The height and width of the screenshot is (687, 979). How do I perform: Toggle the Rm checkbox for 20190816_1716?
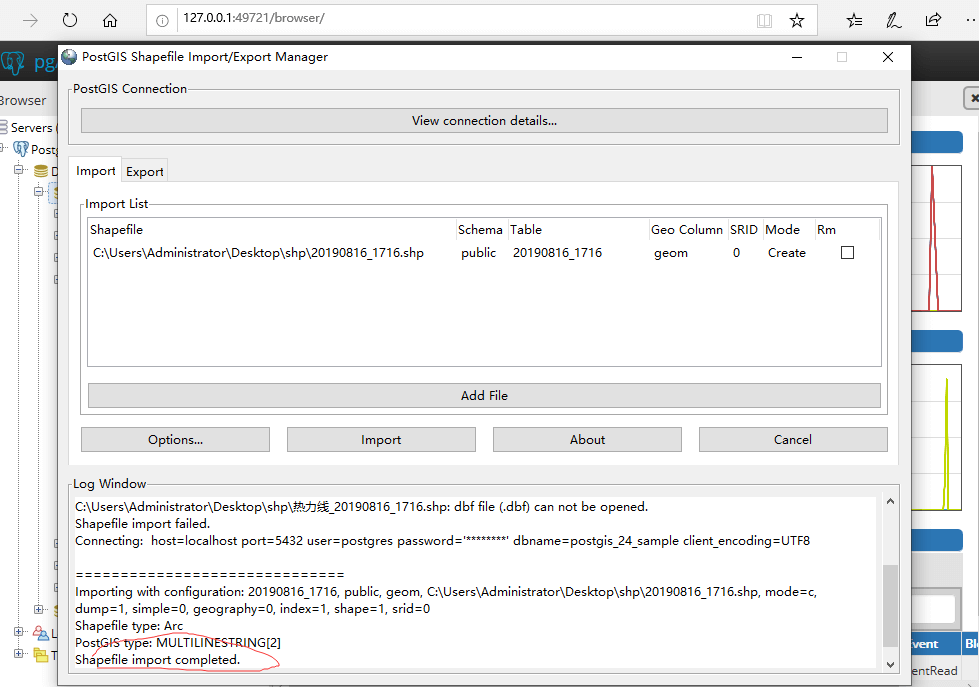pyautogui.click(x=847, y=253)
